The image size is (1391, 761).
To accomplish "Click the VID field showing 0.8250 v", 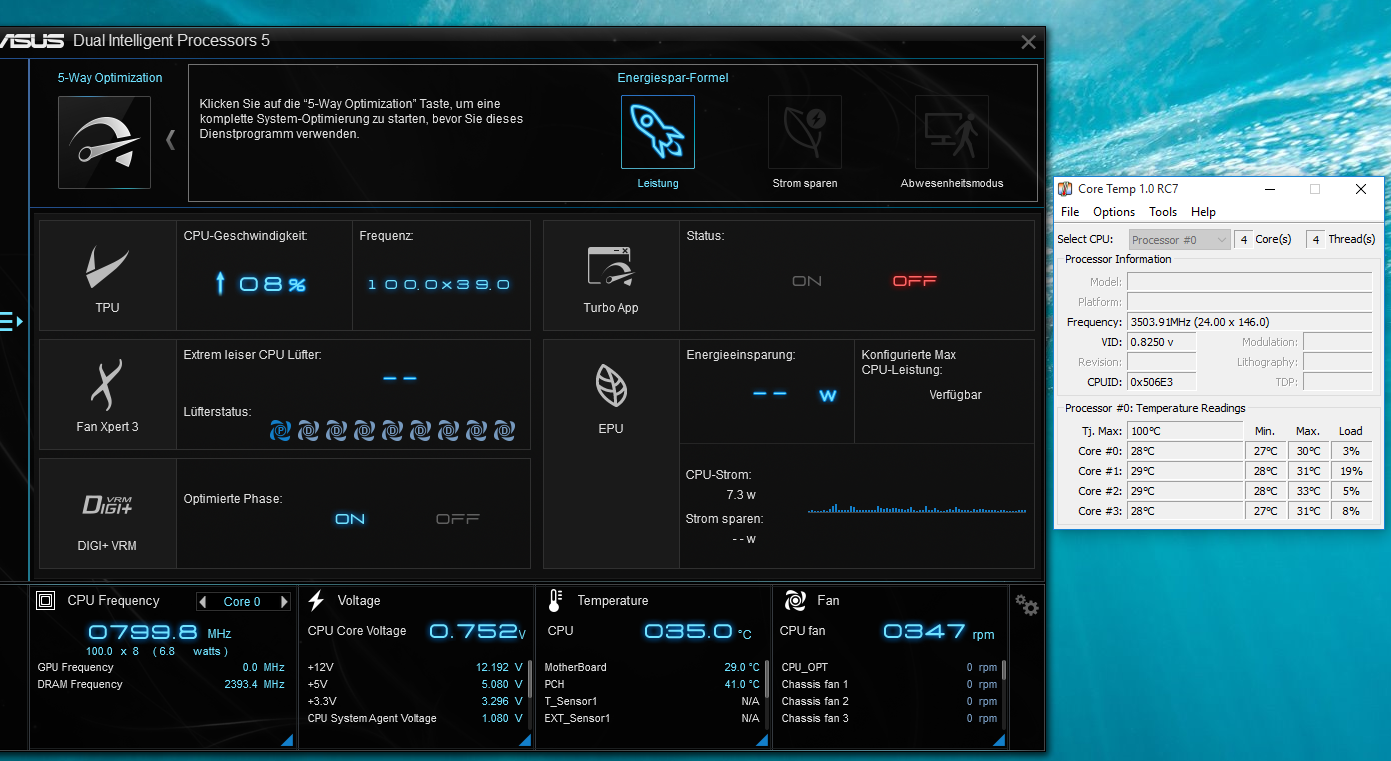I will pos(1162,342).
